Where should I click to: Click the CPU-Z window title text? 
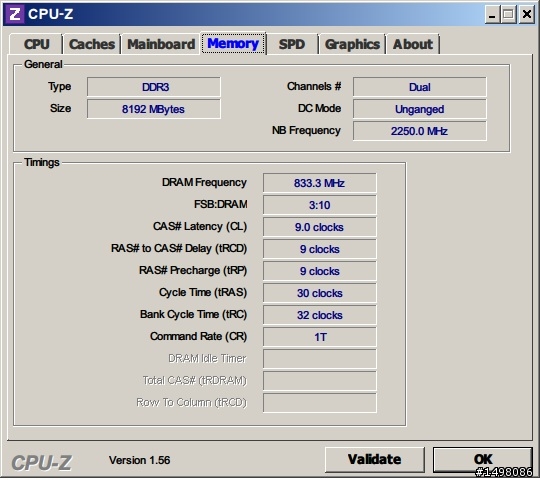(51, 14)
